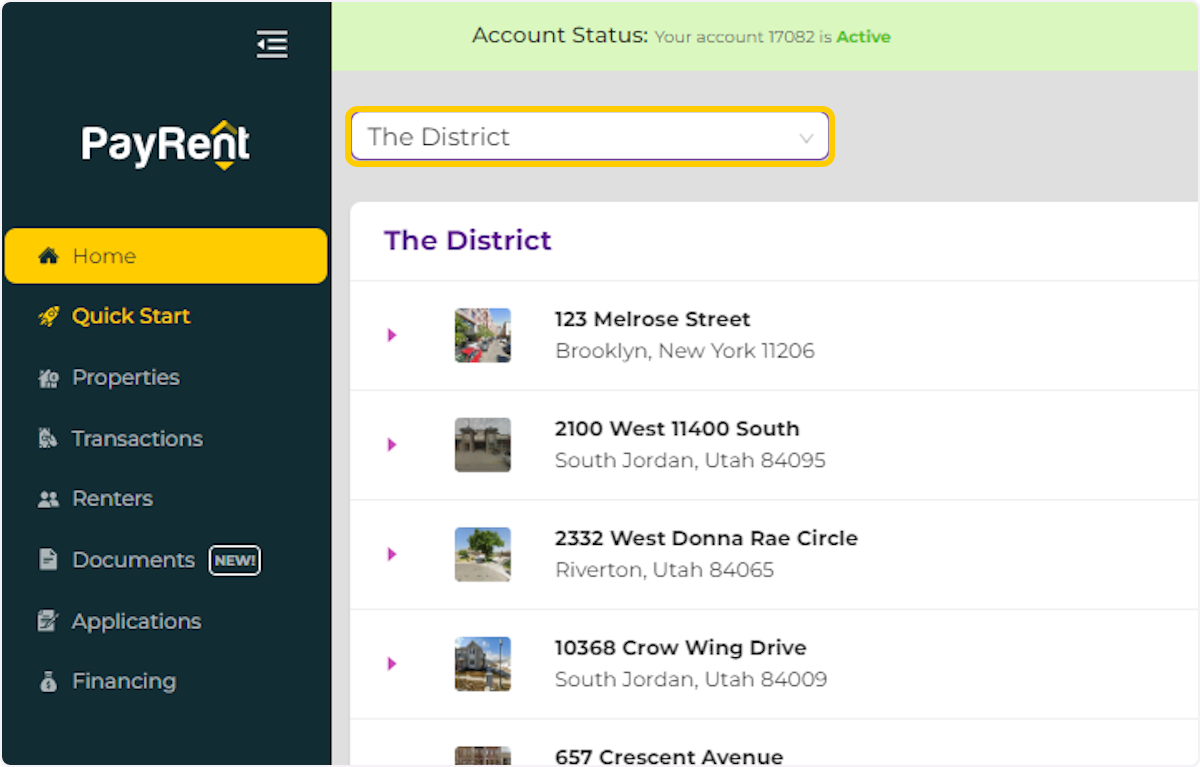
Task: Click the 2332 West Donna Rae Circle thumbnail
Action: click(483, 554)
